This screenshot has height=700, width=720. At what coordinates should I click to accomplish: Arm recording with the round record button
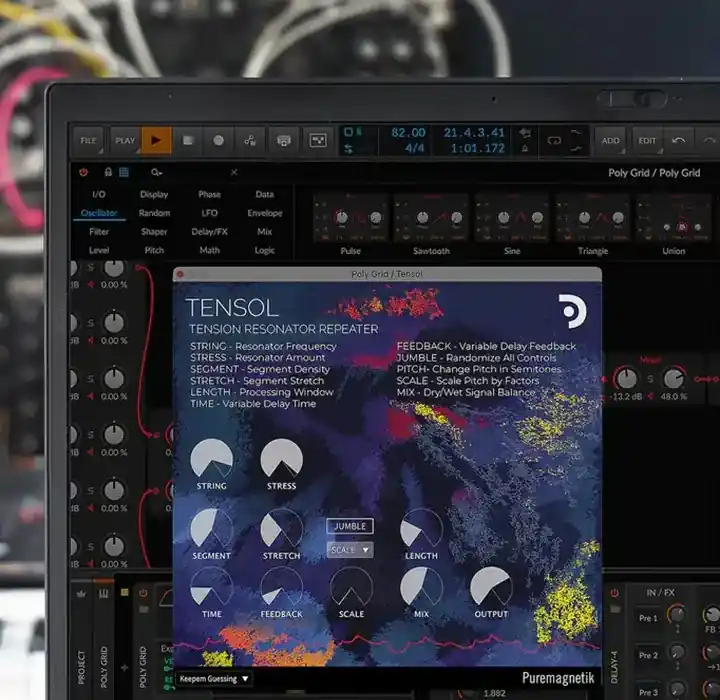coord(219,140)
